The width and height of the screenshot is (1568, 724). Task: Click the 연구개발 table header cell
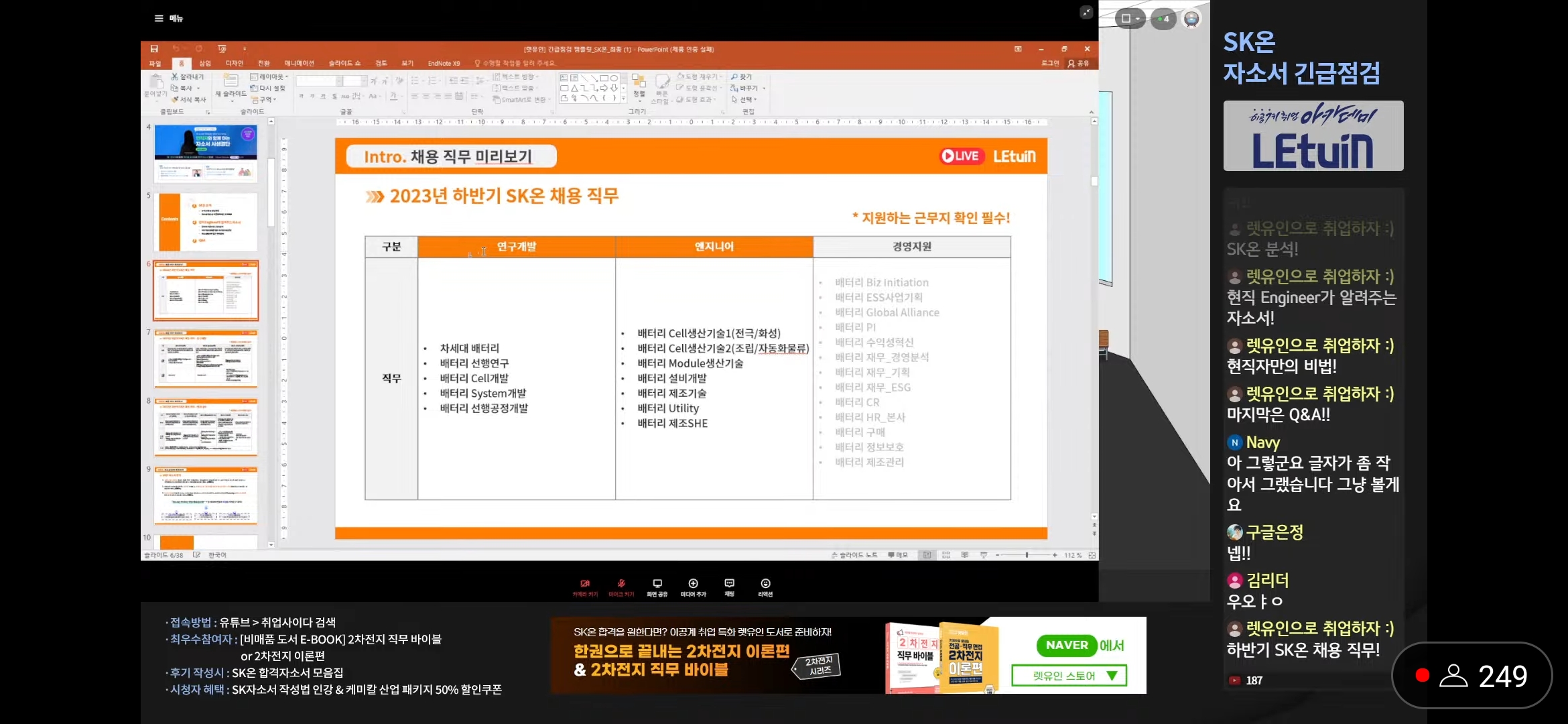pyautogui.click(x=516, y=247)
